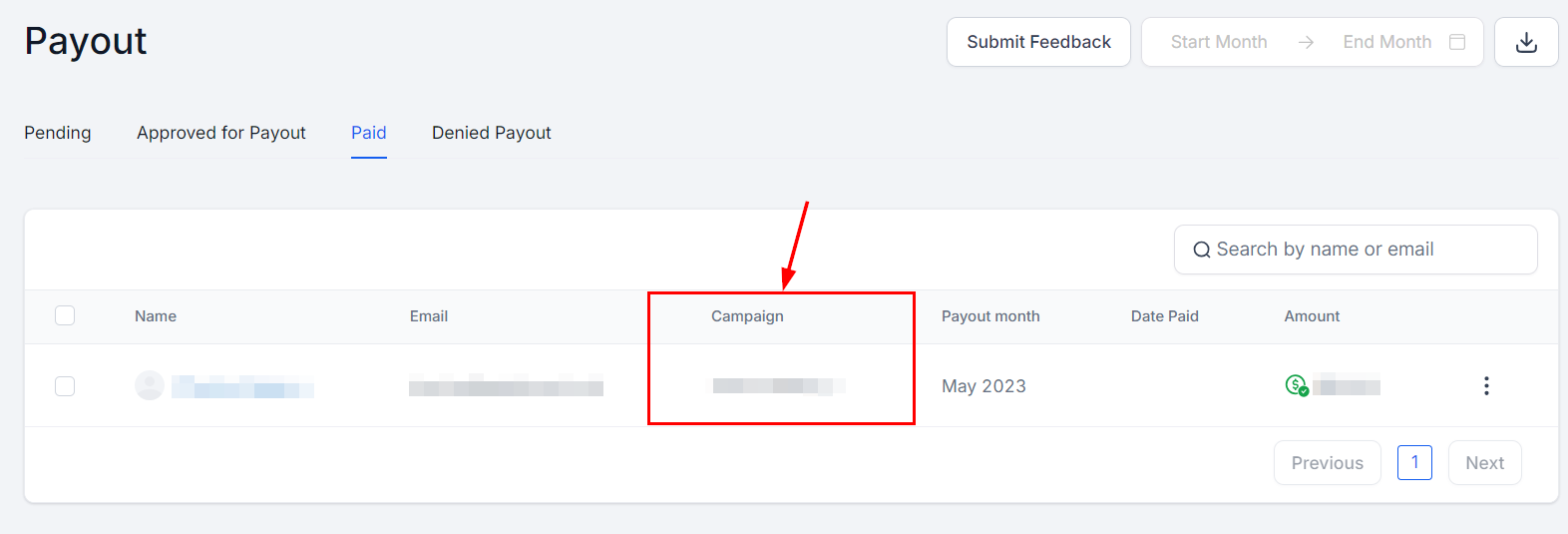Click the download export icon button
The width and height of the screenshot is (1568, 534).
[1525, 42]
